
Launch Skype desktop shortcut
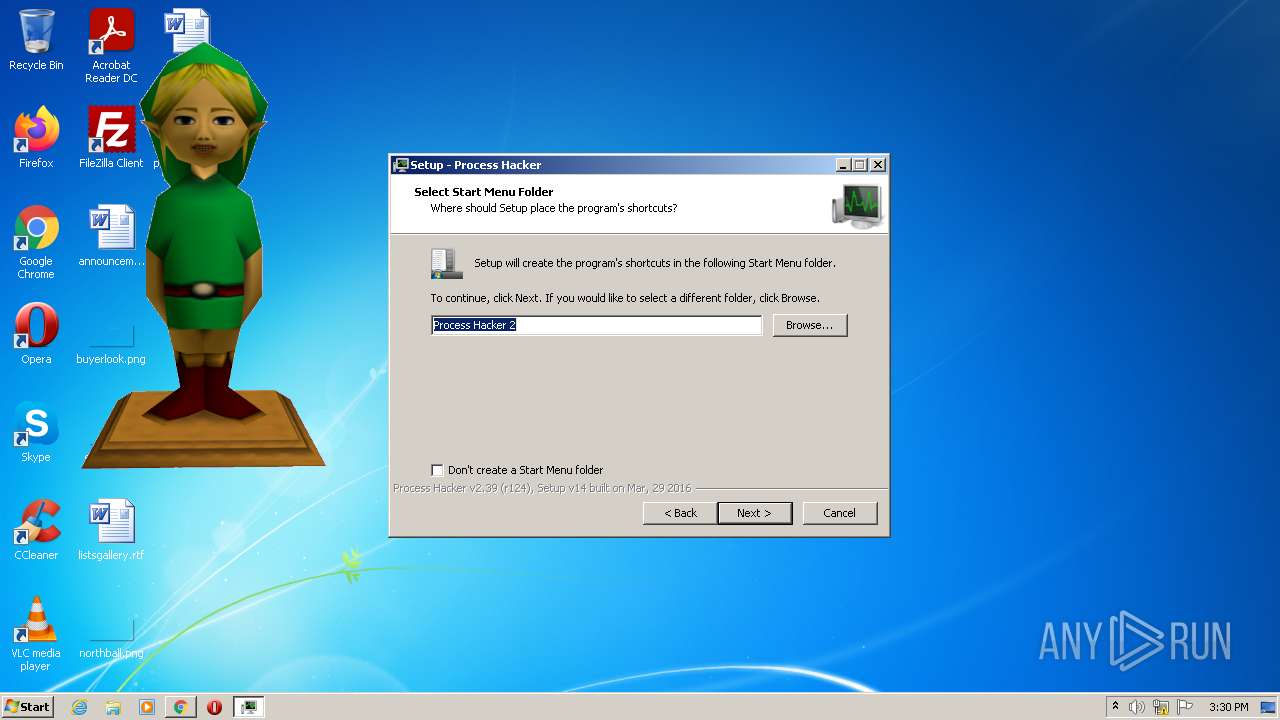click(36, 432)
